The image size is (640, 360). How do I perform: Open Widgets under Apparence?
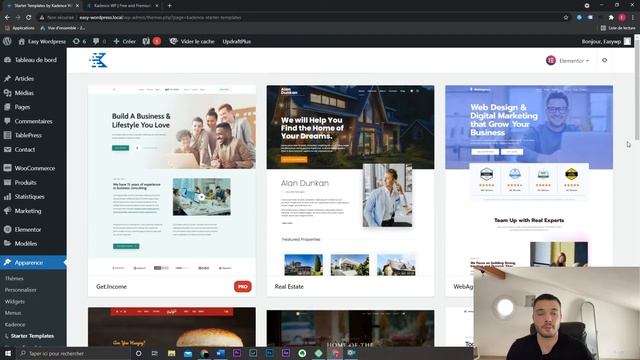(15, 302)
